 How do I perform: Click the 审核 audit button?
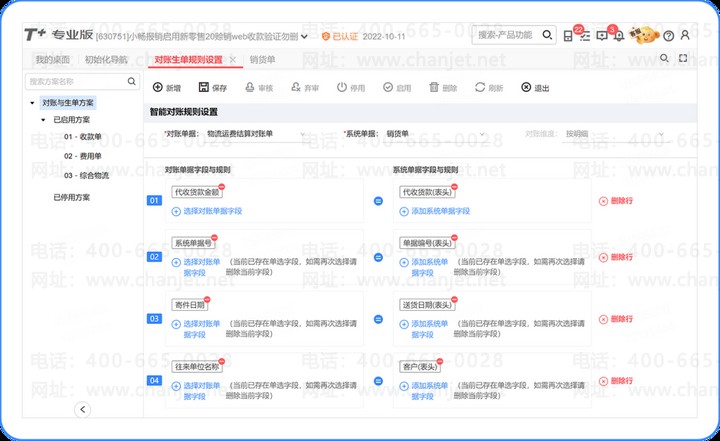pyautogui.click(x=259, y=87)
